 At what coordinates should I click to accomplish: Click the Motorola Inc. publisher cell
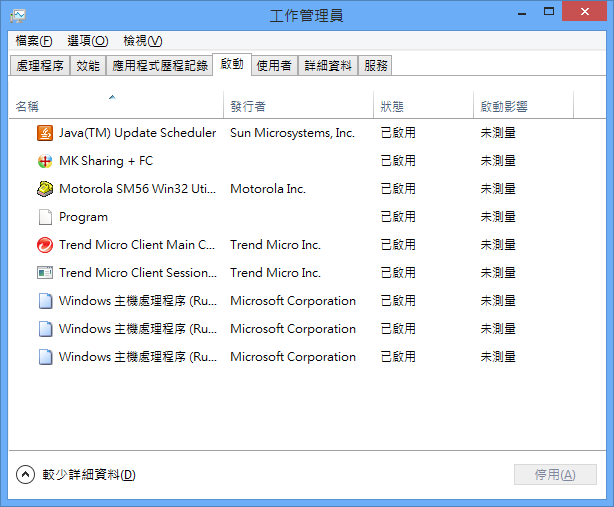[x=268, y=189]
